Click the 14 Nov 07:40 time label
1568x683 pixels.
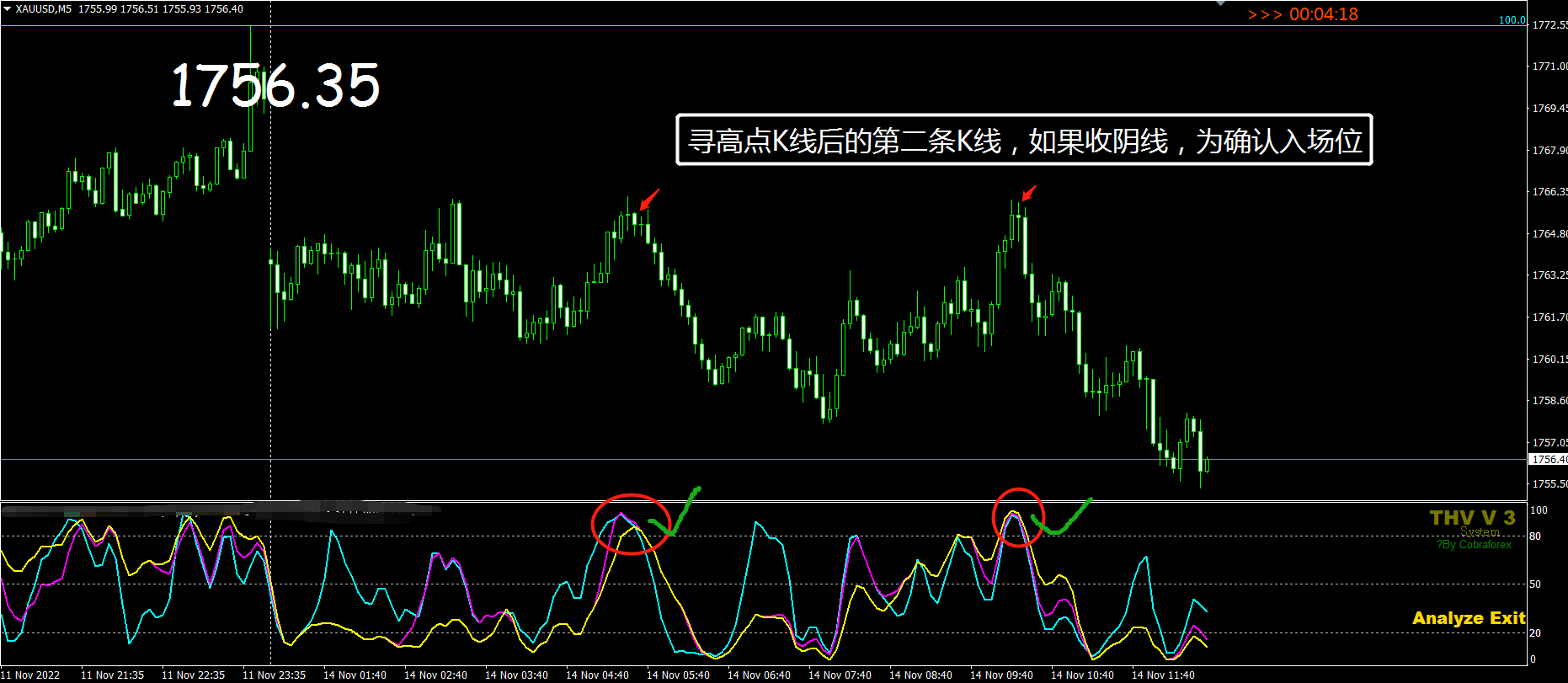(x=840, y=675)
